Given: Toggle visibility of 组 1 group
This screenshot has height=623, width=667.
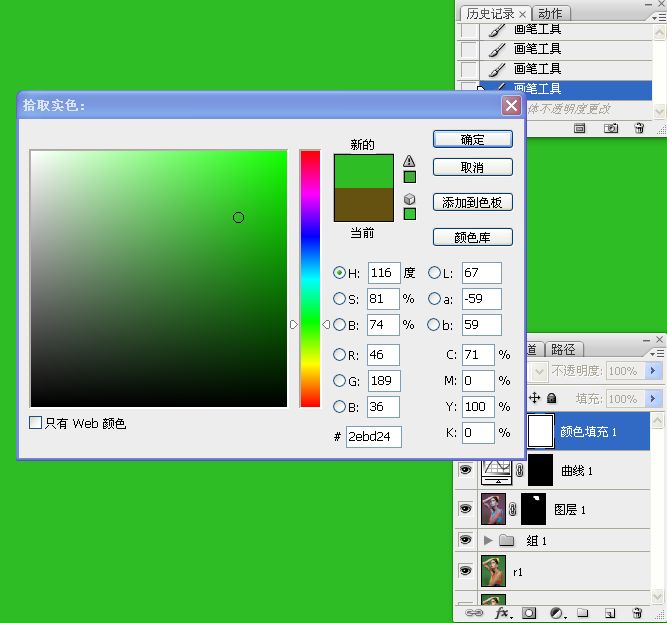Looking at the screenshot, I should click(465, 540).
